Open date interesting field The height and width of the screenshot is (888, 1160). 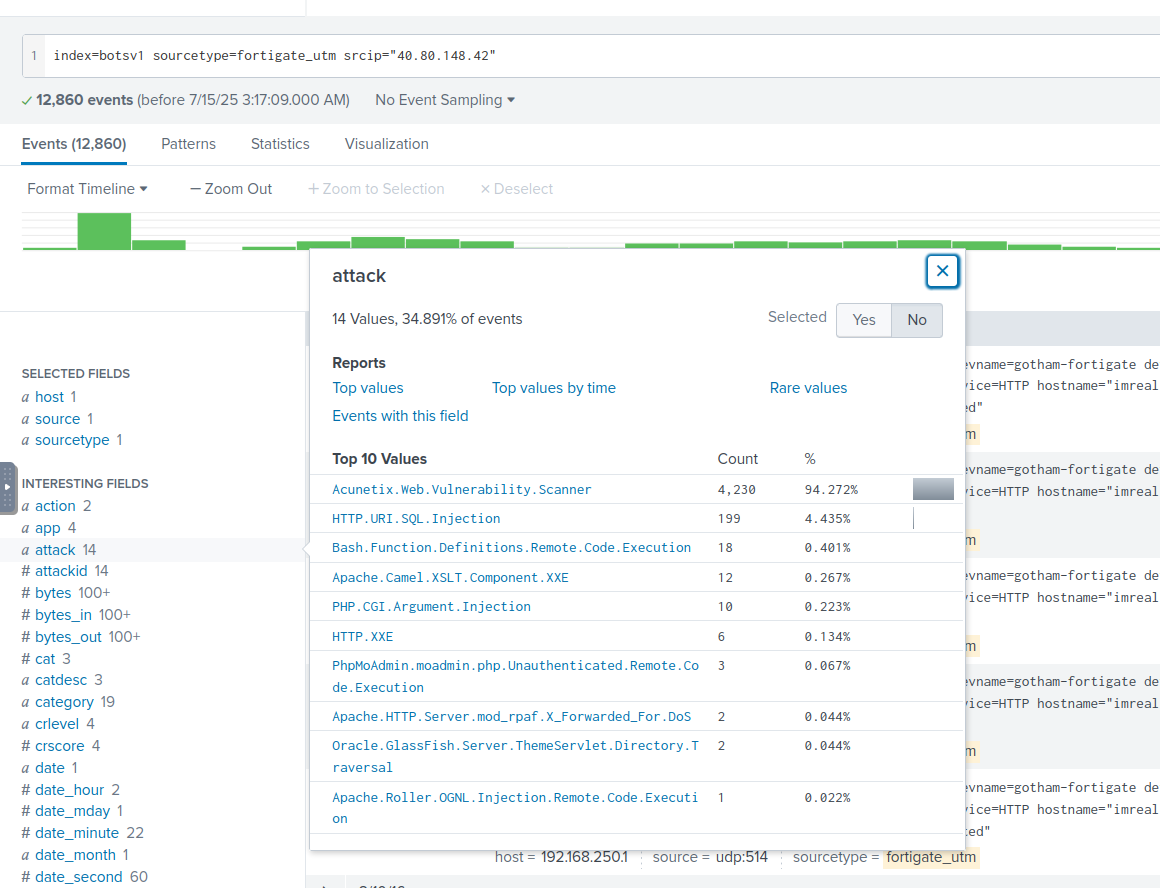[x=50, y=767]
